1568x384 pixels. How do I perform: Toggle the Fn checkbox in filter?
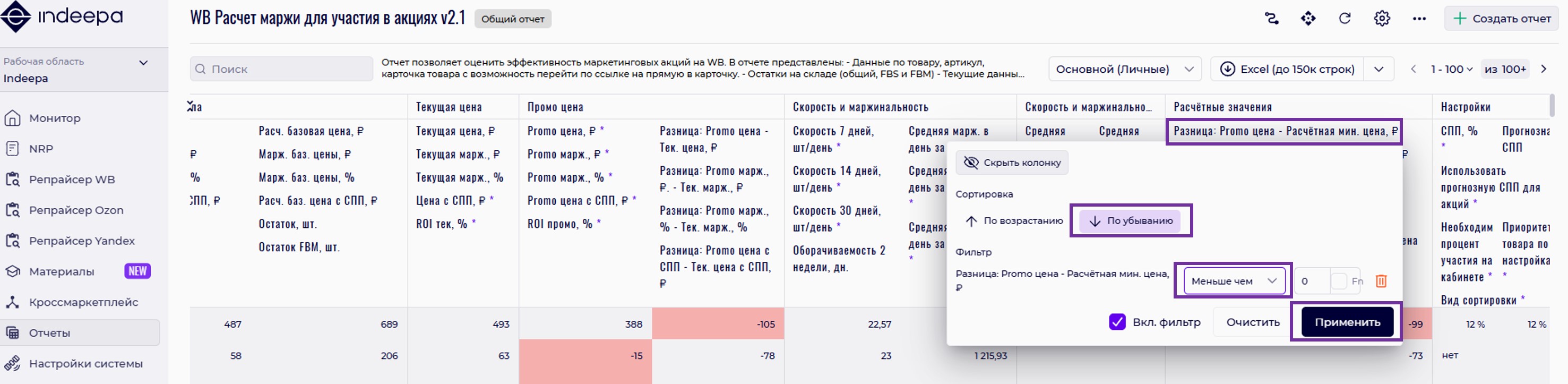point(1339,281)
